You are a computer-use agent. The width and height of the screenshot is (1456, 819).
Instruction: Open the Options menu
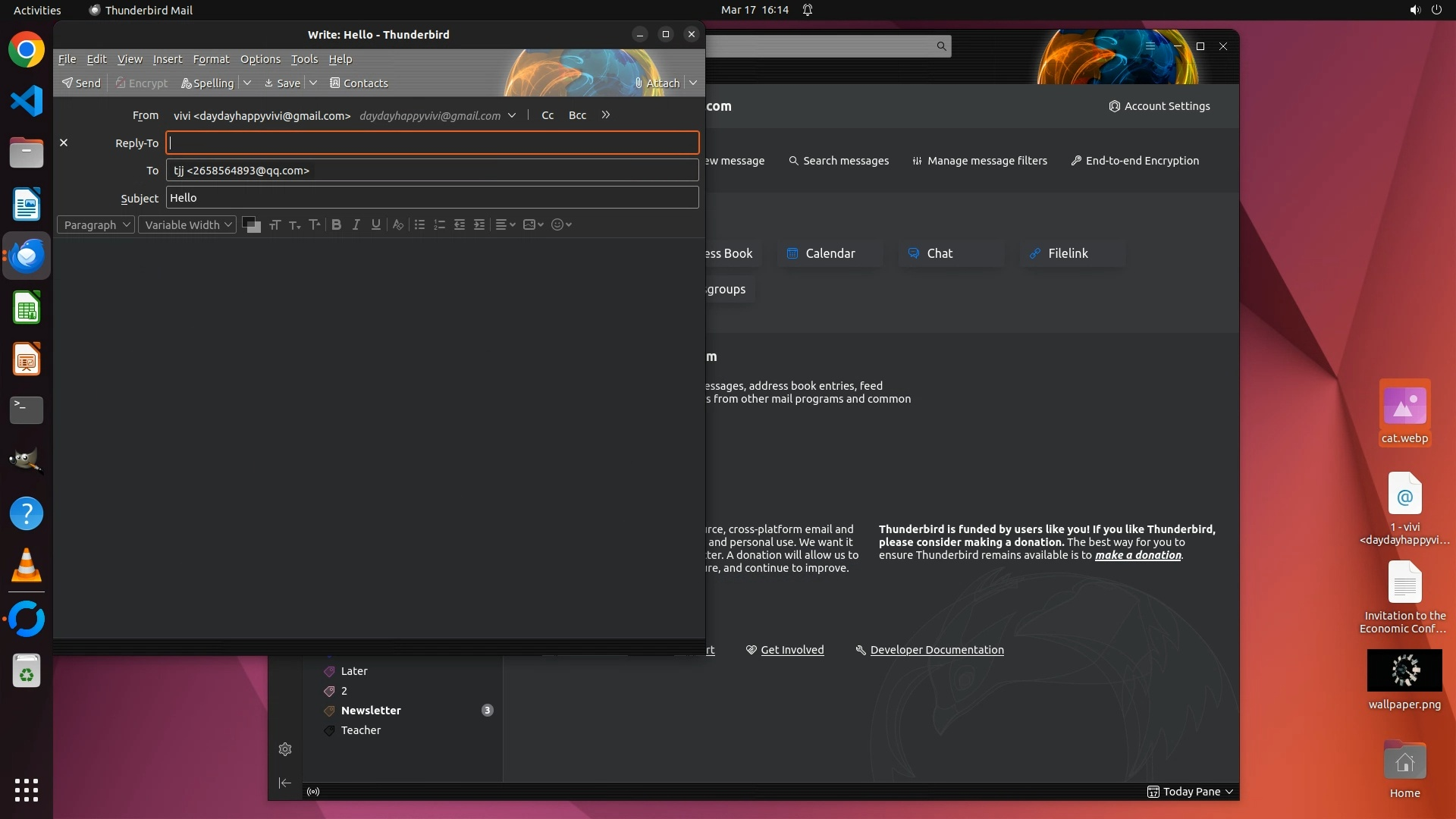click(260, 59)
